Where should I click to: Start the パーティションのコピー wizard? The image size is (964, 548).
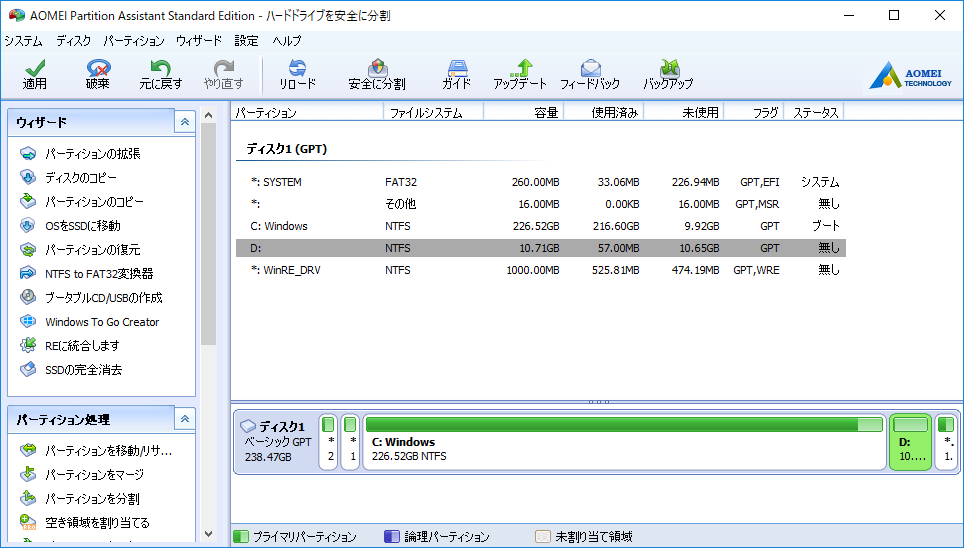point(94,202)
